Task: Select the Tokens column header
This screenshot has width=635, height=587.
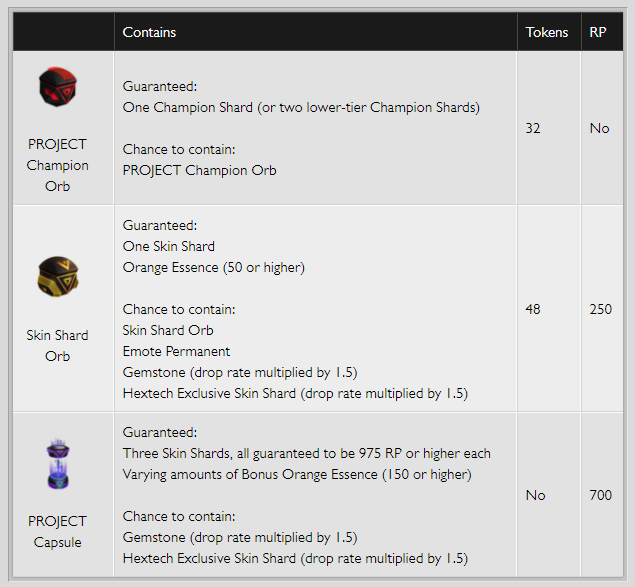Action: click(547, 32)
